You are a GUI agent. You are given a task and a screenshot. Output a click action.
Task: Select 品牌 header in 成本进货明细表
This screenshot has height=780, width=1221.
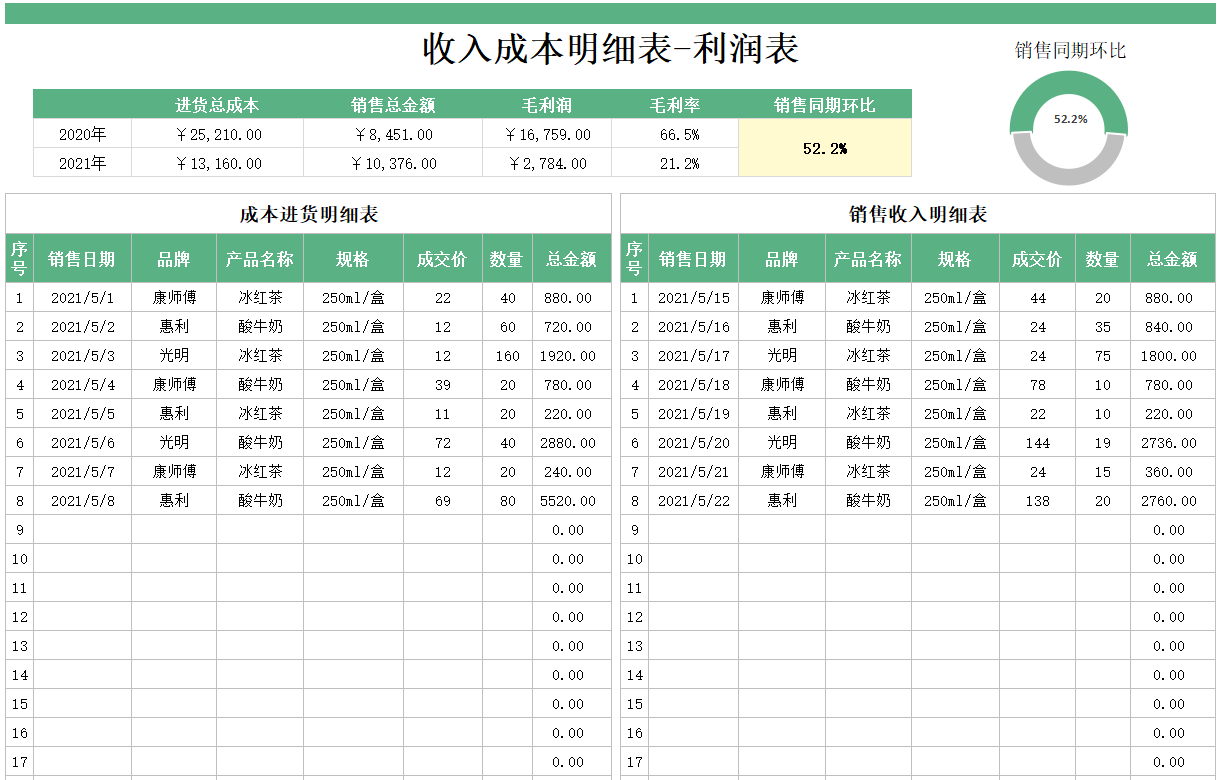174,259
